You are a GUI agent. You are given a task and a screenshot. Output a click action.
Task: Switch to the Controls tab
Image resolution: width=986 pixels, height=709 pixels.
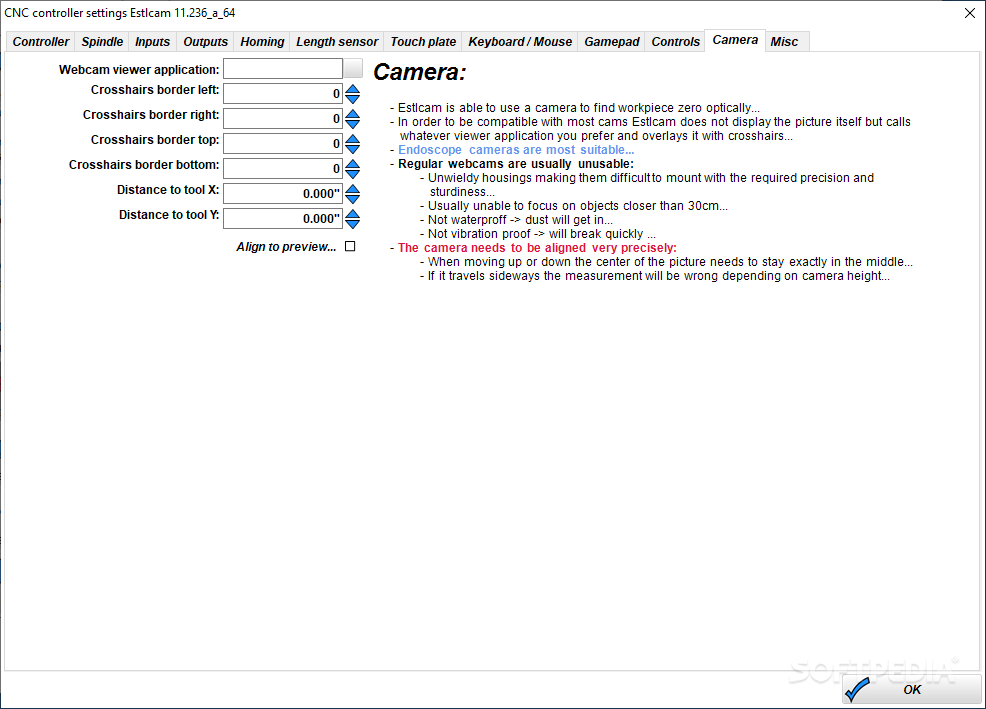[675, 42]
